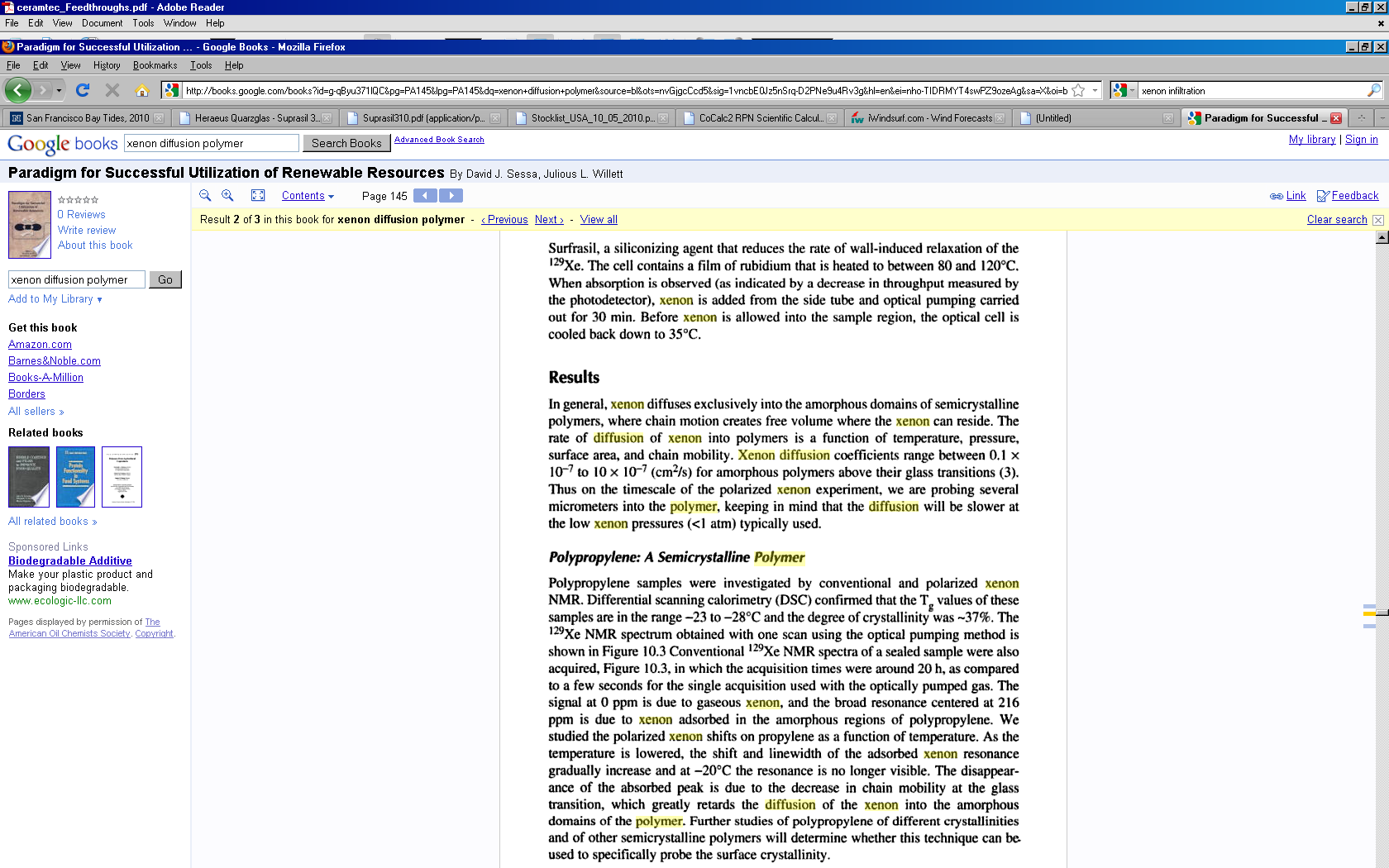Open the blue related book thumbnail
The width and height of the screenshot is (1389, 868).
coord(75,477)
